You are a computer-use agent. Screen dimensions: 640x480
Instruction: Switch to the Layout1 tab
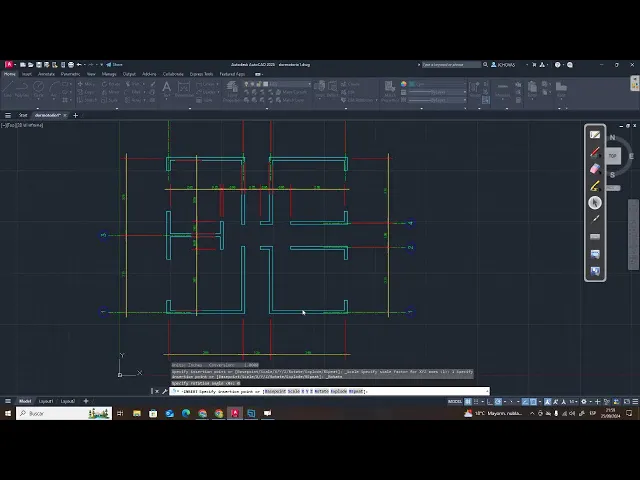click(46, 401)
